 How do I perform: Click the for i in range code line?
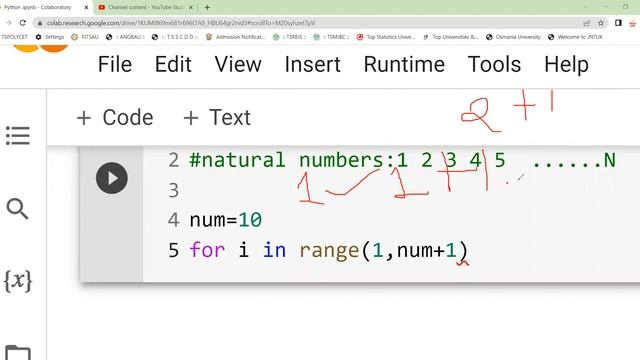tap(329, 250)
